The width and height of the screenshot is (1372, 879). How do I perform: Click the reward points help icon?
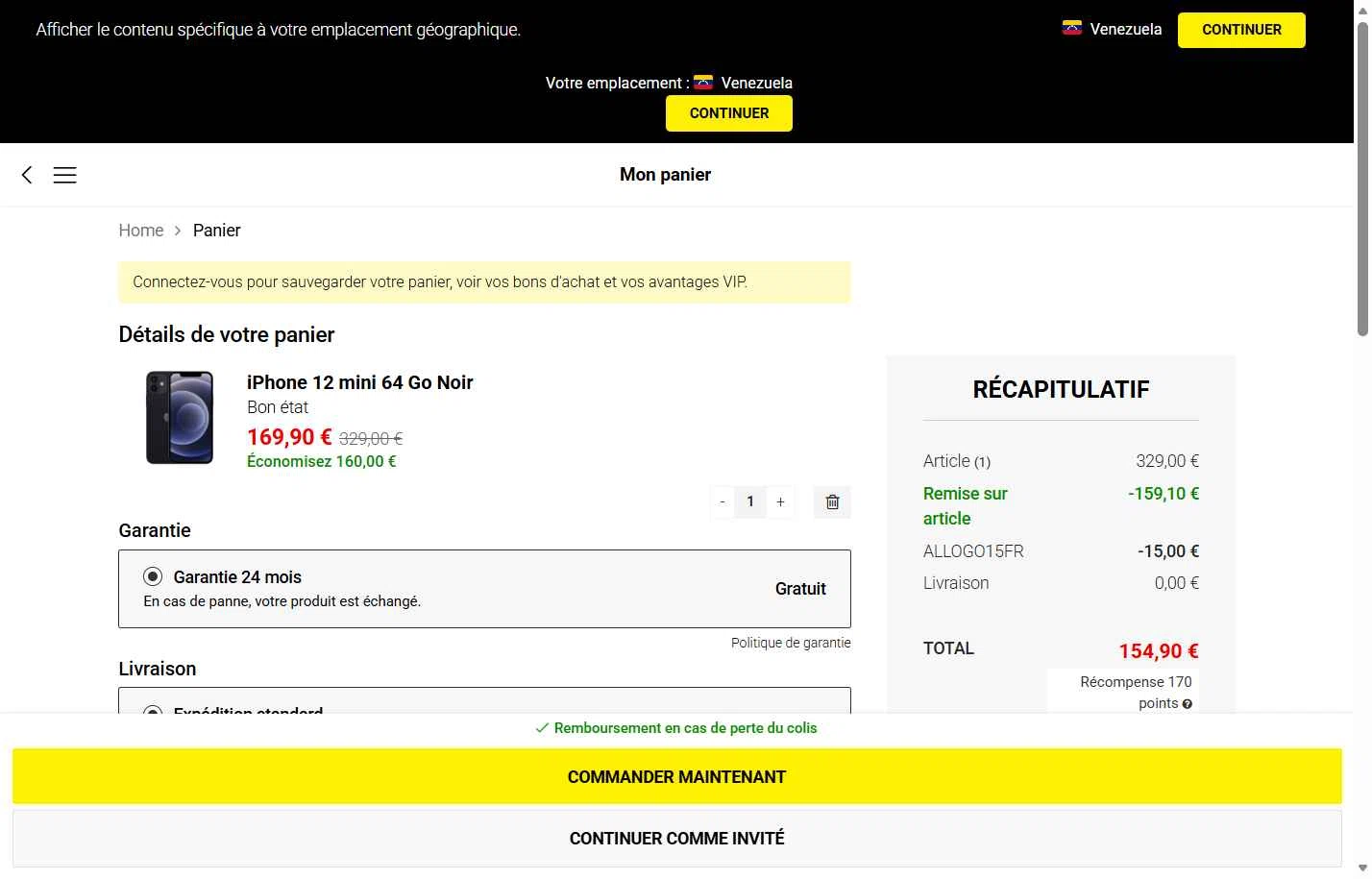[x=1188, y=704]
